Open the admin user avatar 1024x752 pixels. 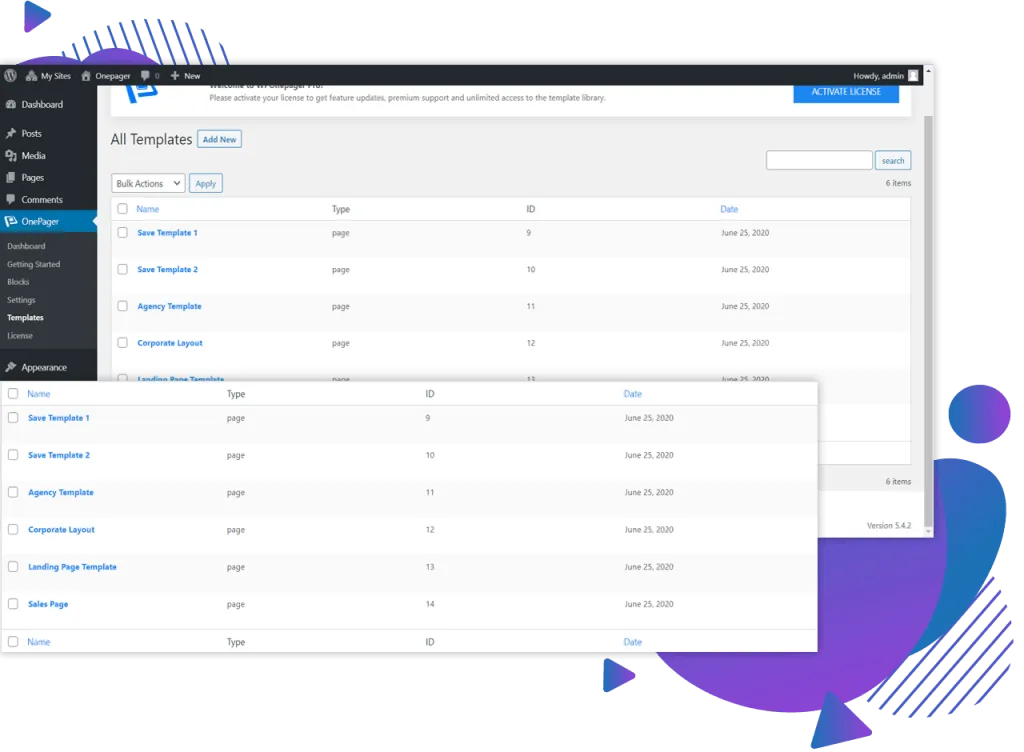(x=913, y=76)
